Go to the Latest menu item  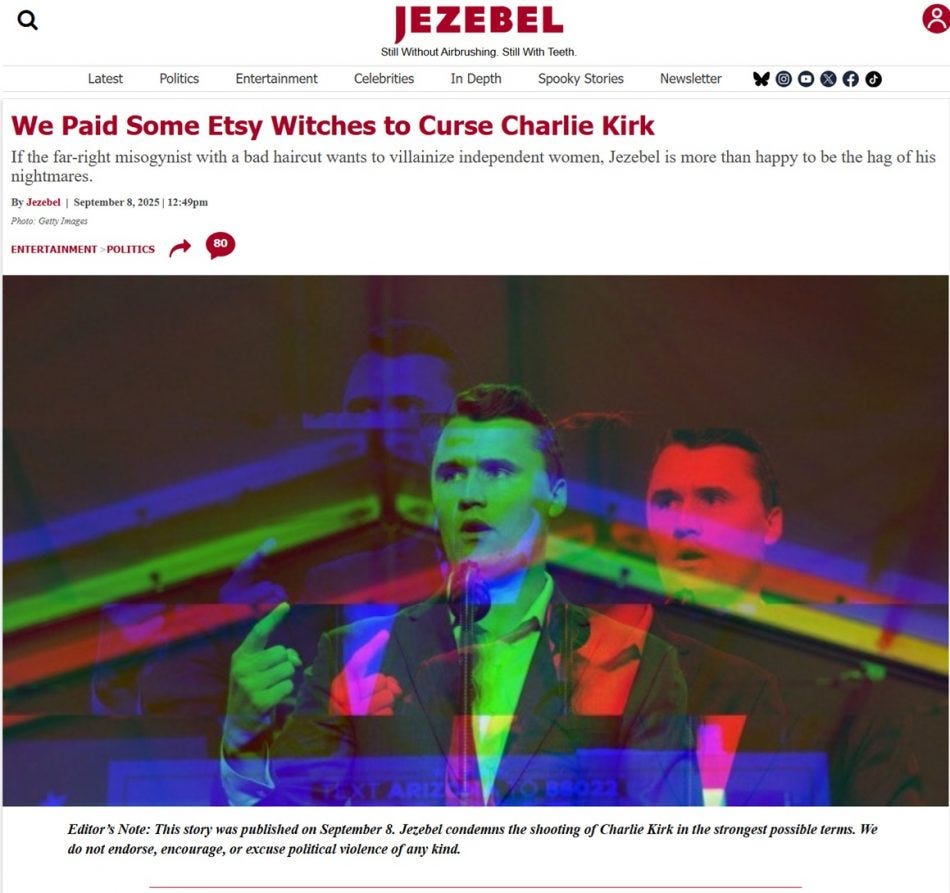coord(105,79)
